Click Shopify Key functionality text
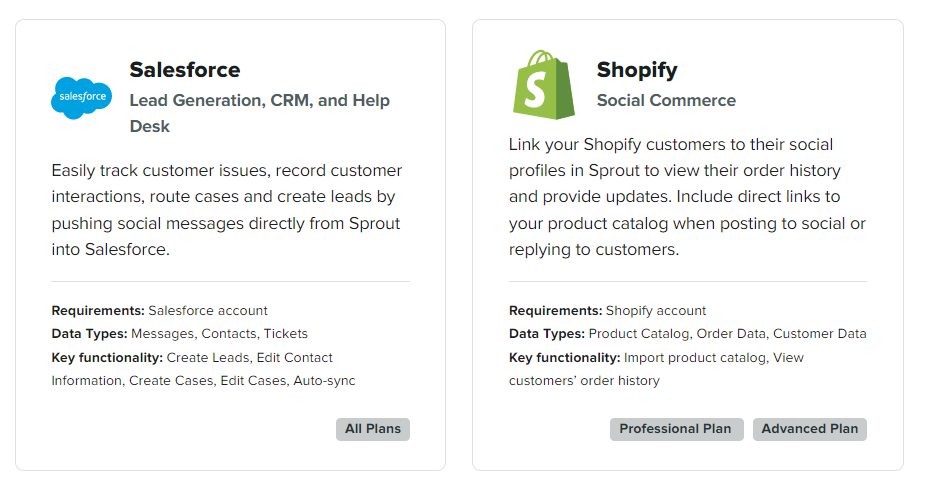 (x=656, y=369)
